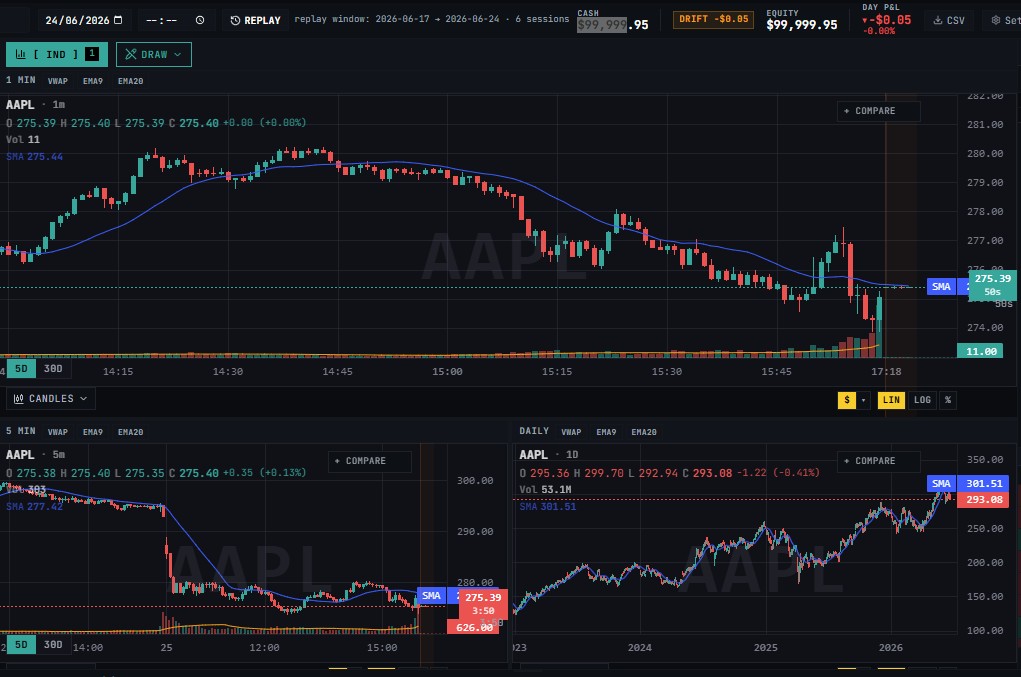The width and height of the screenshot is (1021, 677).
Task: Click the clock icon in the time field
Action: coord(200,20)
